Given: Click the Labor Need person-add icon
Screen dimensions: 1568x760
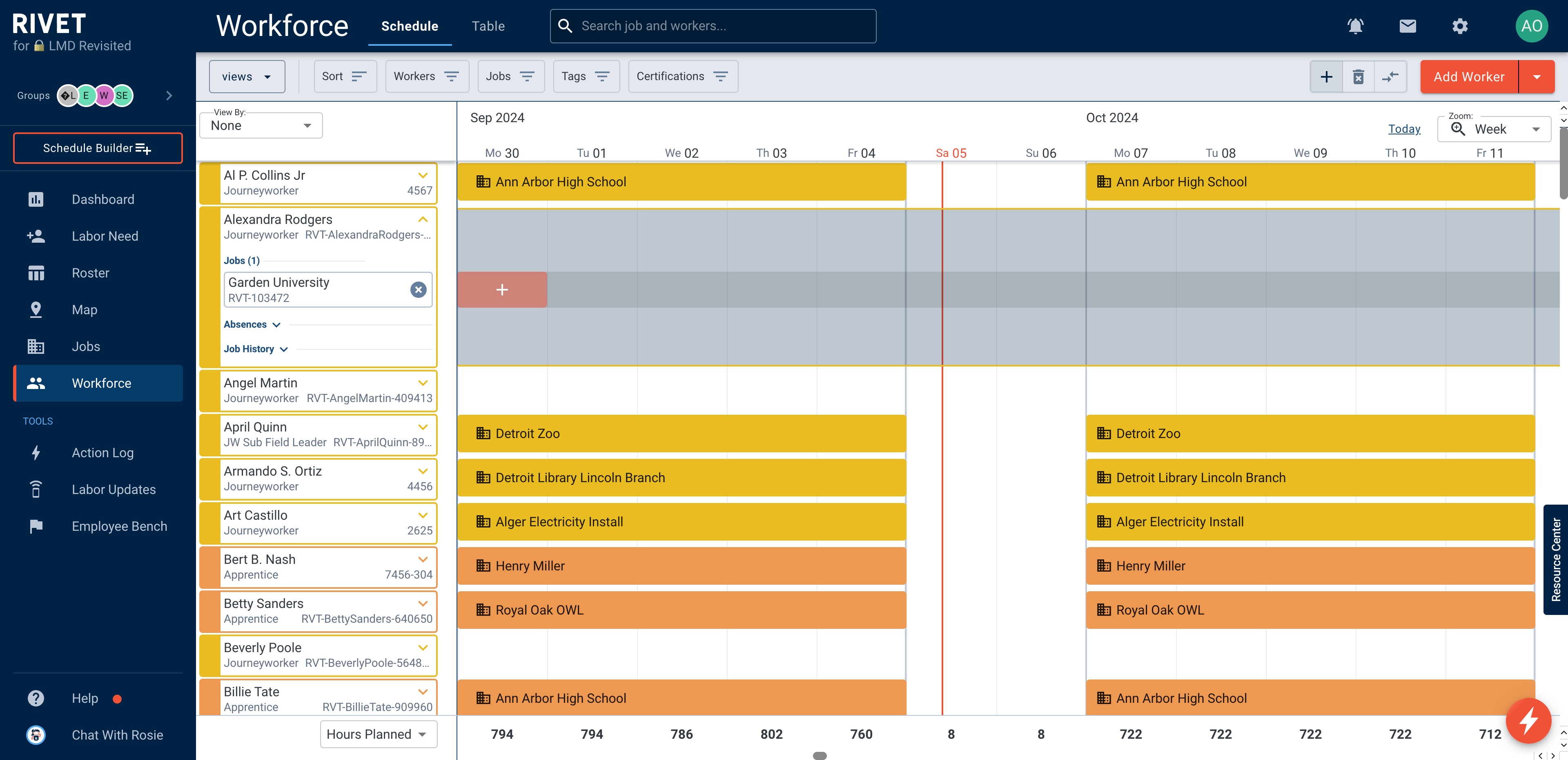Looking at the screenshot, I should (x=36, y=236).
